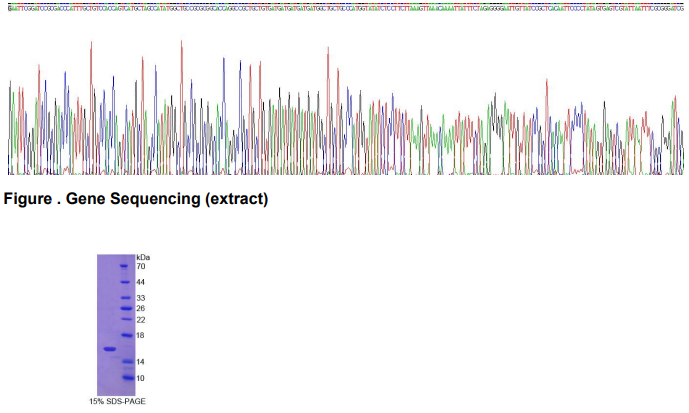Screen dimensions: 689x413
Task: Click the 44 kDa marker label
Action: pyautogui.click(x=141, y=282)
